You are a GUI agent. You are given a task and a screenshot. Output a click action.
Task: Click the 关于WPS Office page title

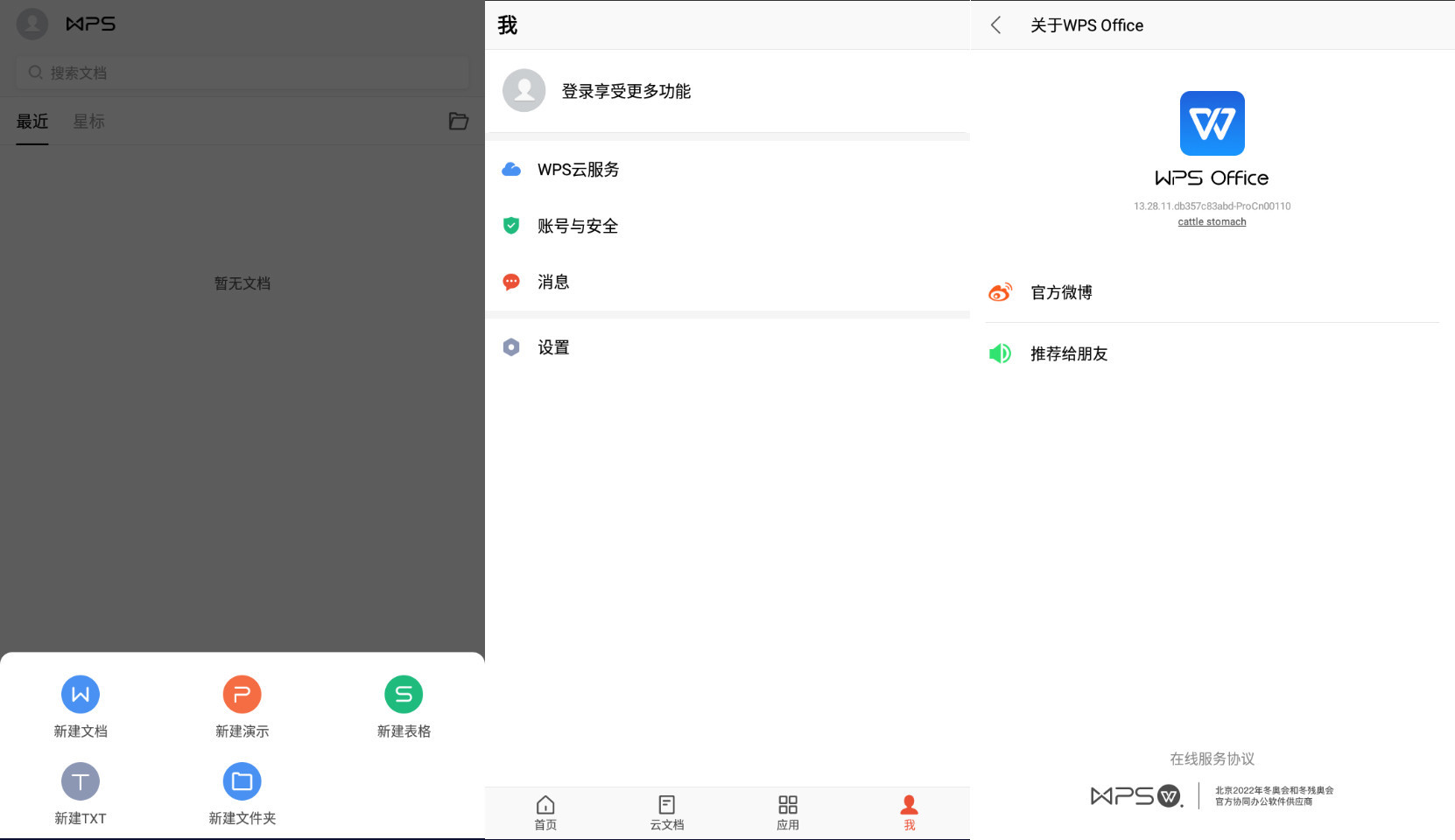(x=1086, y=25)
